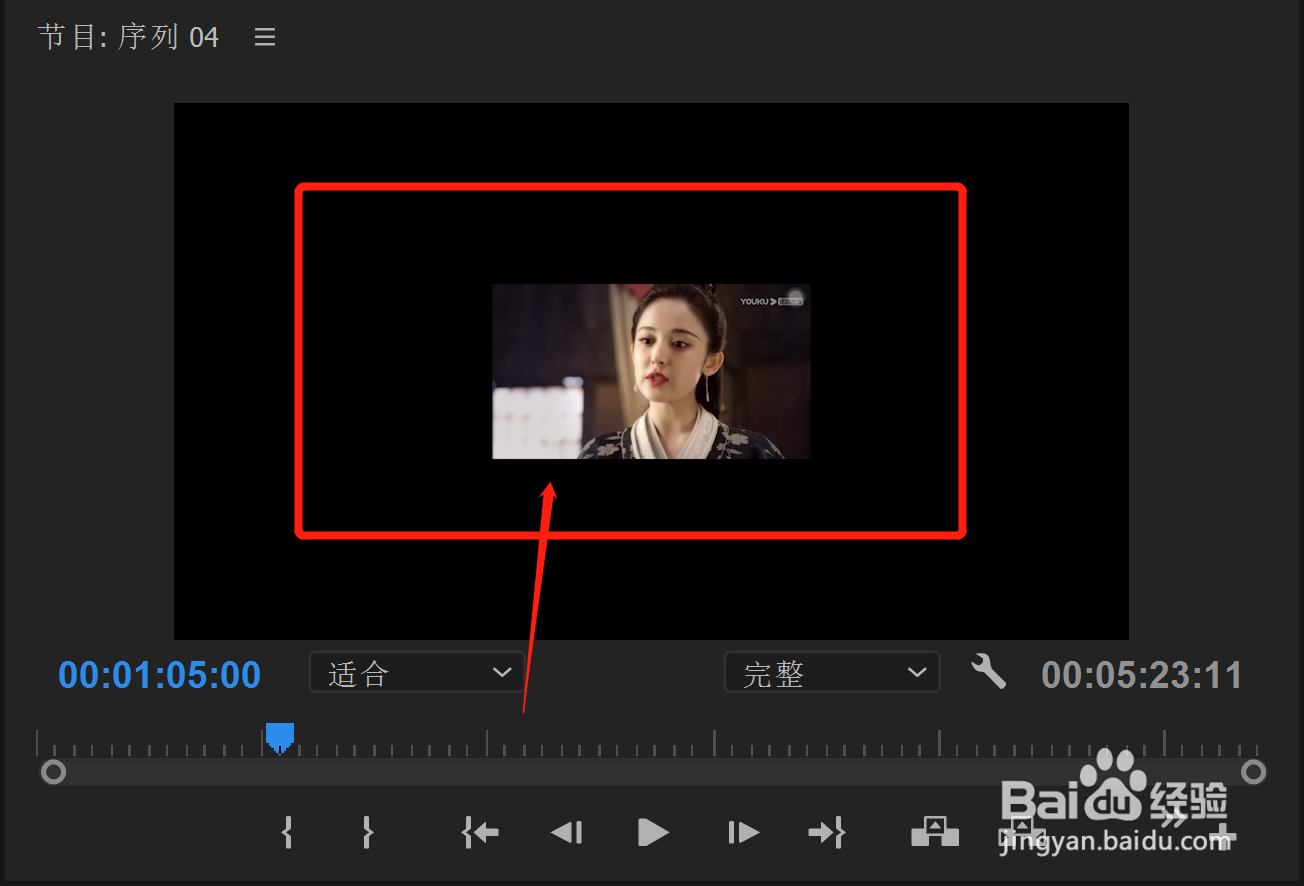The image size is (1304, 886).
Task: Step forward one frame
Action: 743,832
